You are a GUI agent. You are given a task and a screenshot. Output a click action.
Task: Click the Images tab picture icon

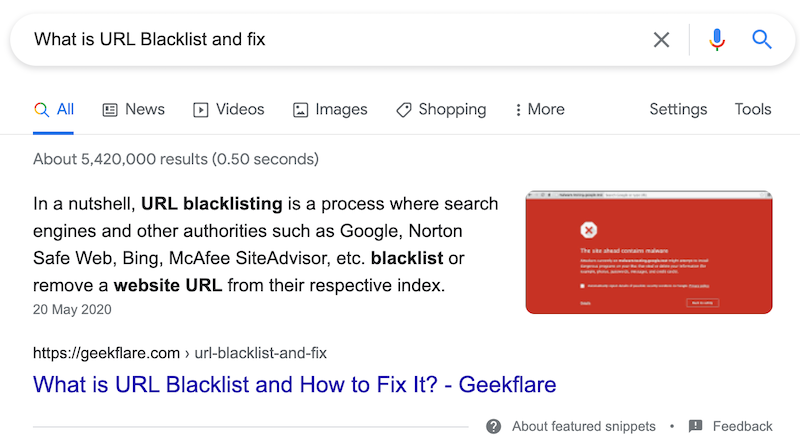click(300, 110)
